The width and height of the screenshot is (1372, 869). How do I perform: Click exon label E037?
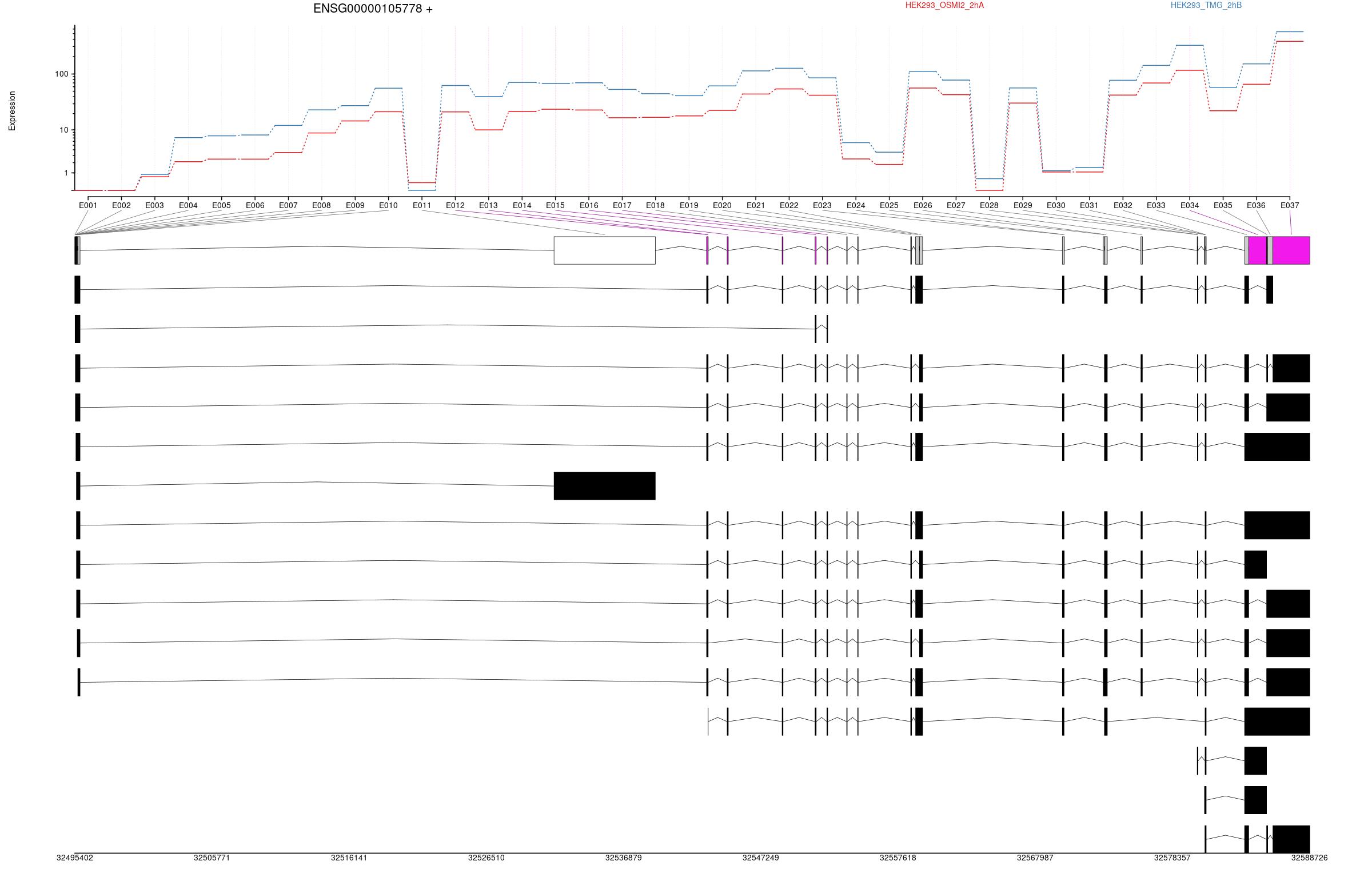pos(1290,205)
